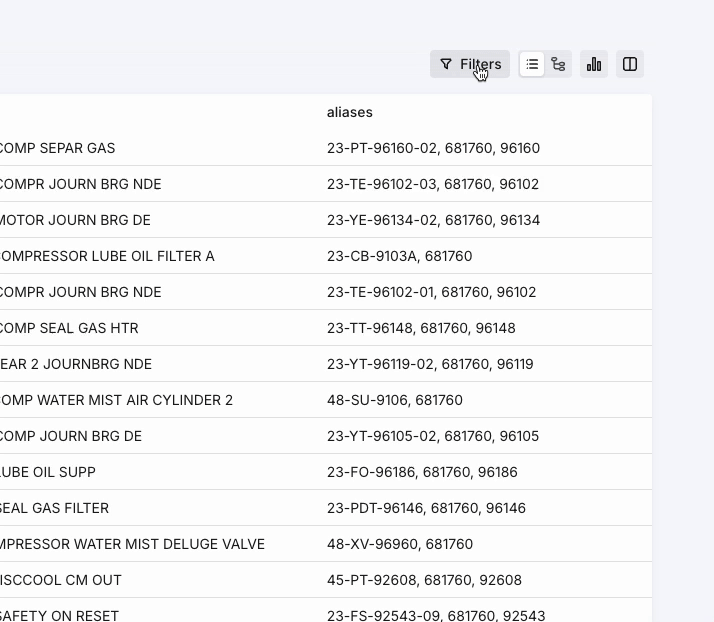The height and width of the screenshot is (622, 714).
Task: Switch to tree hierarchy view
Action: pos(558,64)
